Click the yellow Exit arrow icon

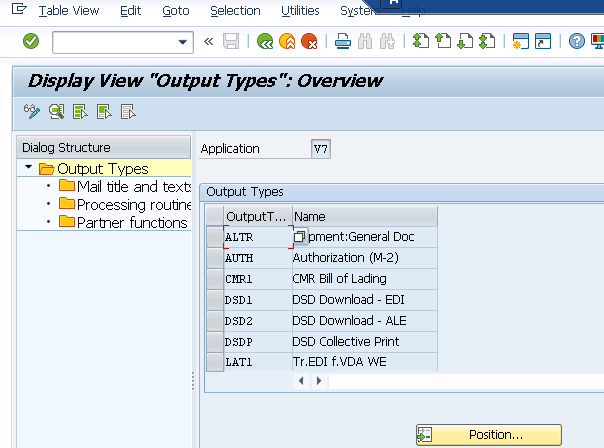287,41
